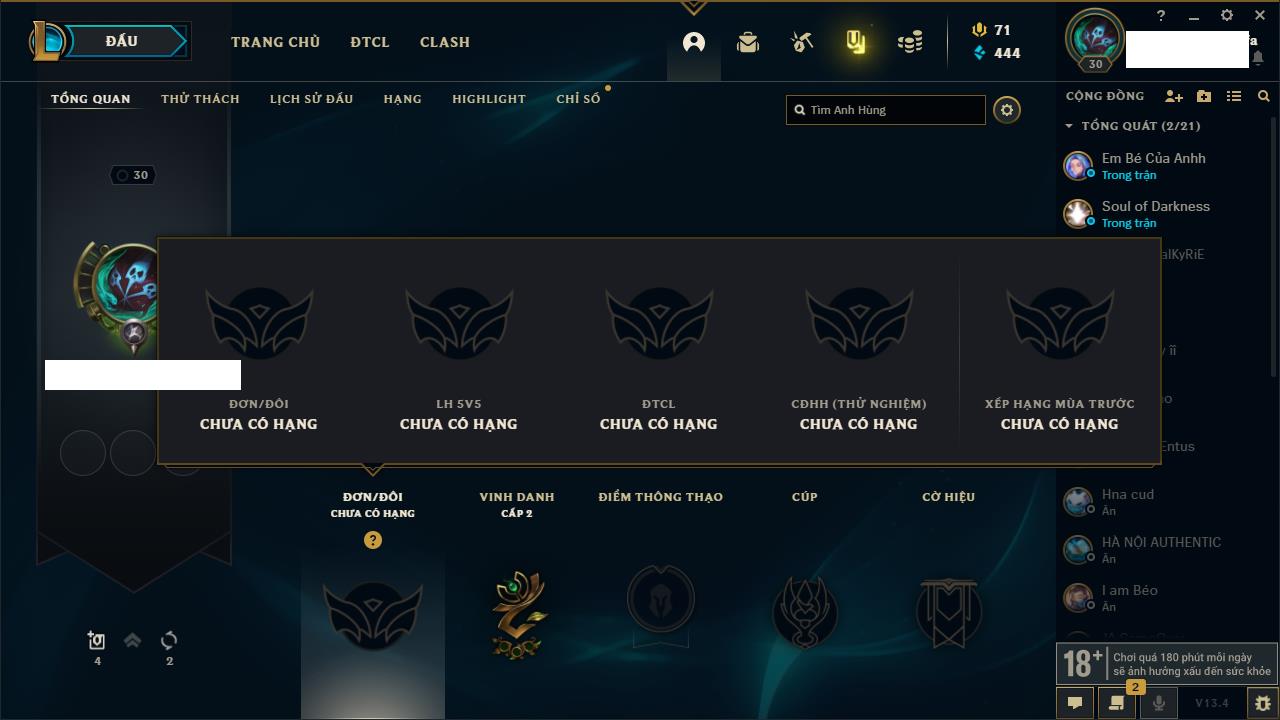Open the notifications bell beside profile name

pos(1258,58)
